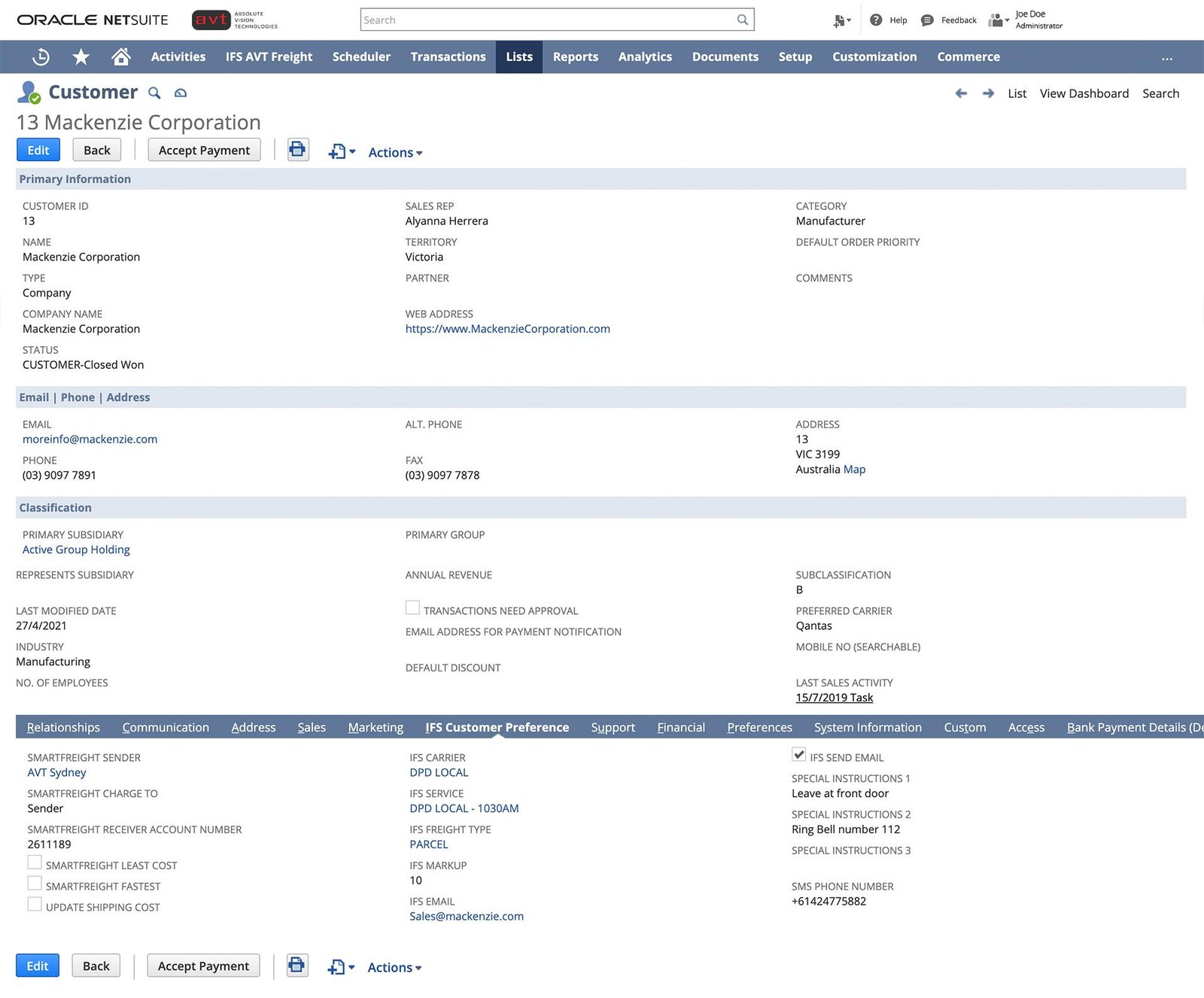
Task: Open the create new menu icon in the header
Action: coord(841,21)
